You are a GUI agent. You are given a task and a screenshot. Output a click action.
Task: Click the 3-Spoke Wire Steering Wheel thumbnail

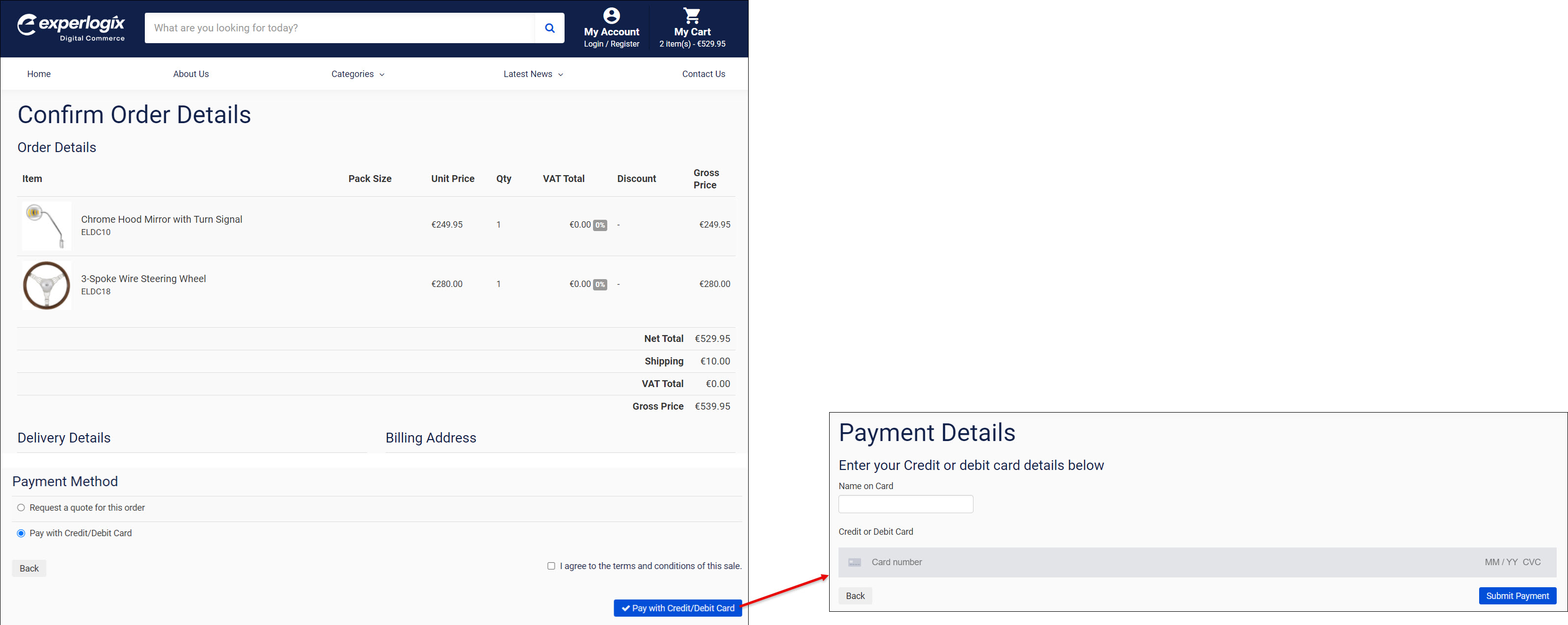tap(46, 285)
